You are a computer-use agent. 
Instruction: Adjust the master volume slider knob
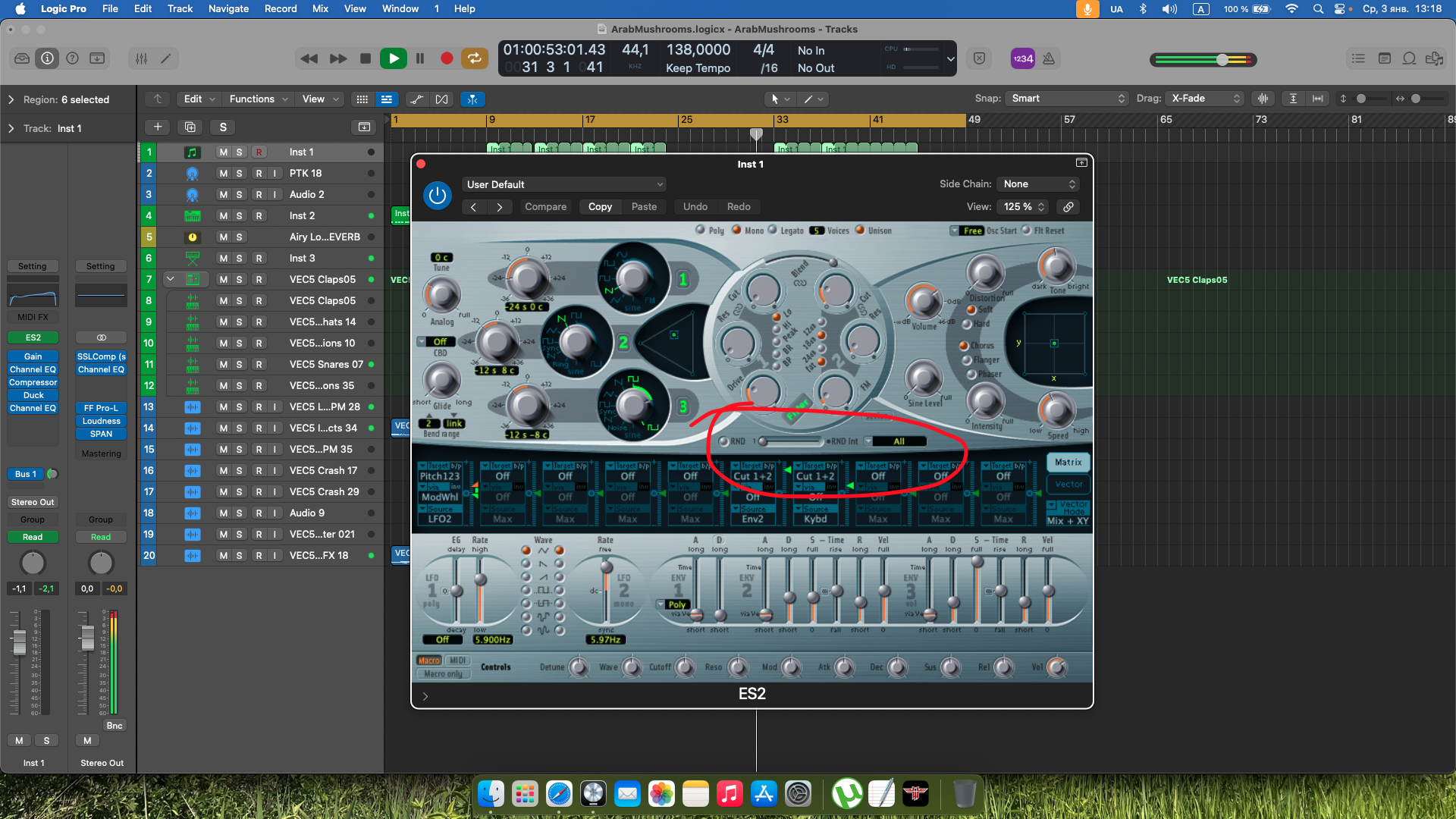click(1222, 59)
